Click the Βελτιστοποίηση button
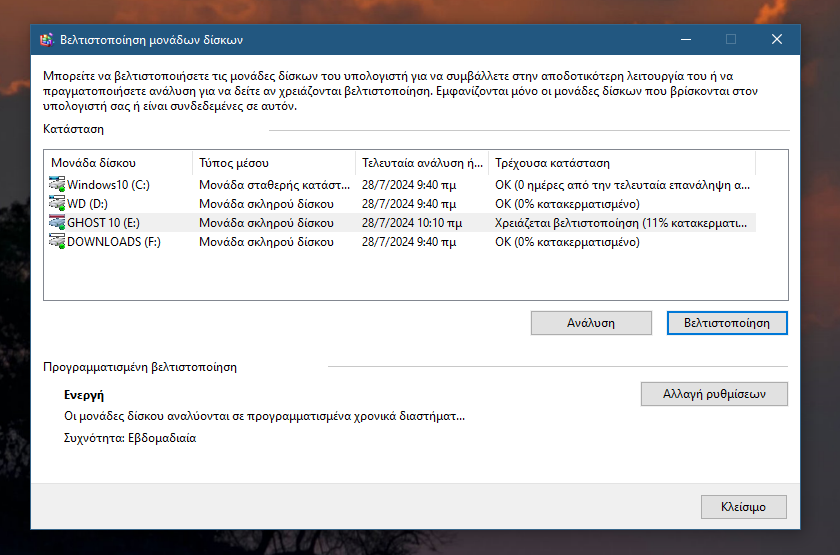 click(x=727, y=323)
